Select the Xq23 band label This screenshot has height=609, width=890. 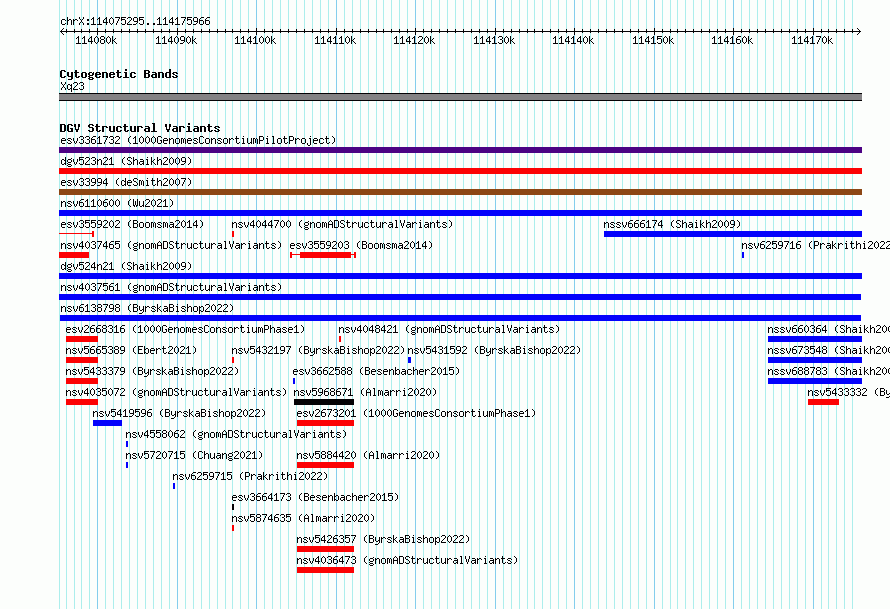(x=72, y=86)
